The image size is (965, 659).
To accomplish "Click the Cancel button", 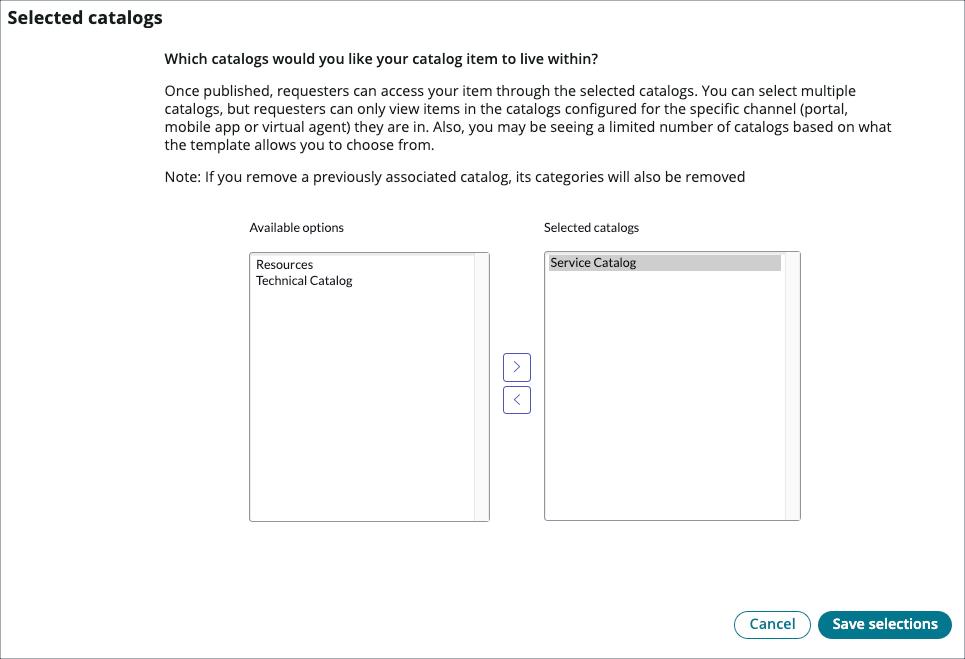I will (x=772, y=624).
